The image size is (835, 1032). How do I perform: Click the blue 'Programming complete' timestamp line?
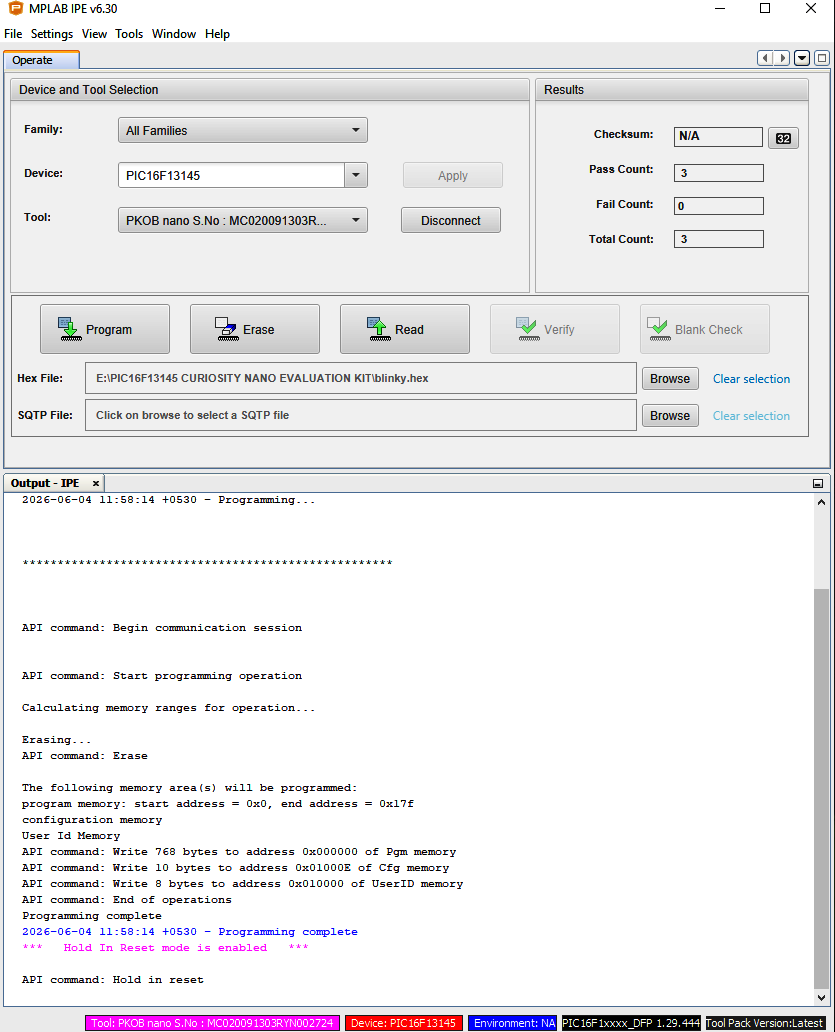[190, 931]
